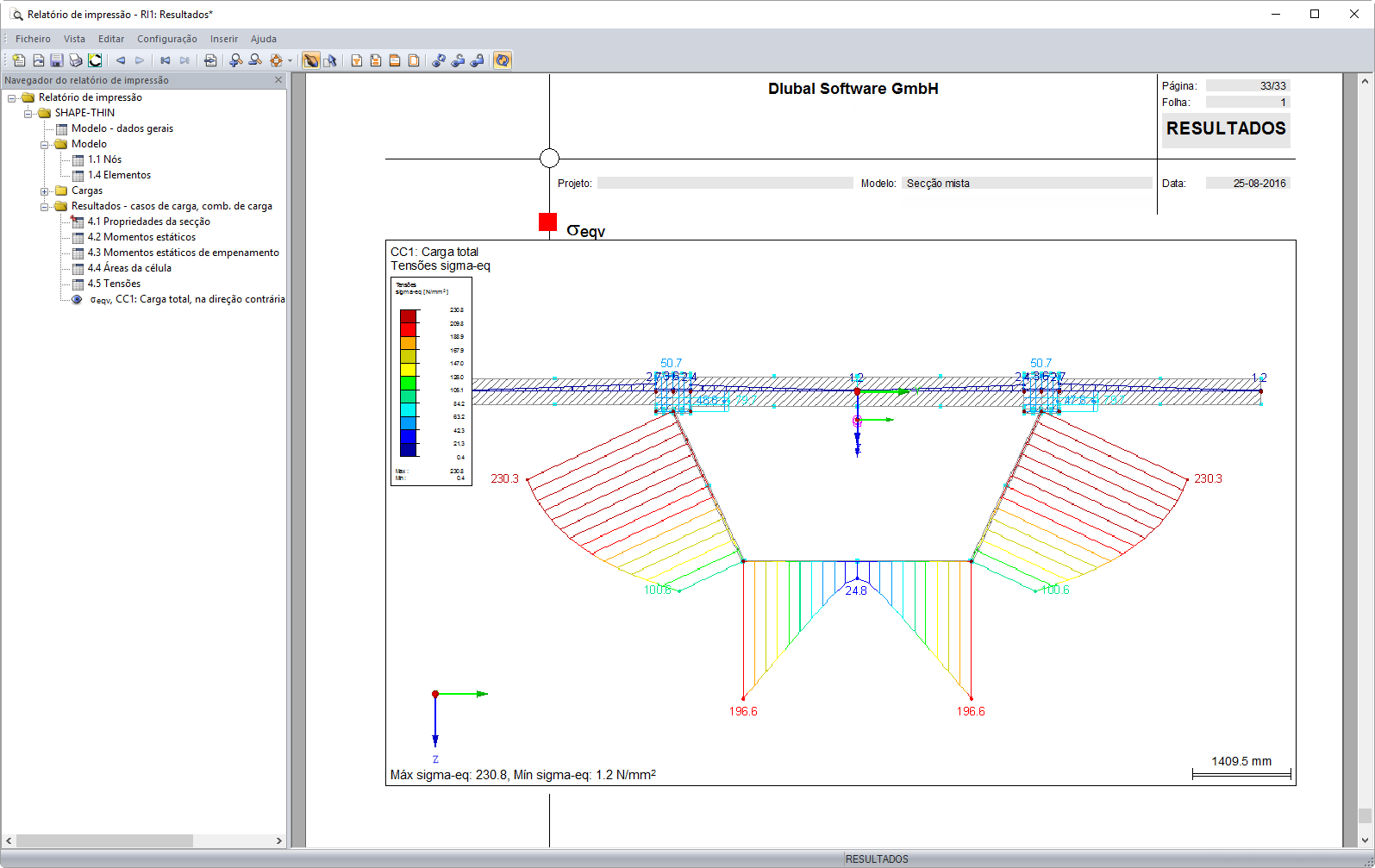Viewport: 1375px width, 868px height.
Task: Collapse the Relatório de impressão root node
Action: [x=12, y=97]
